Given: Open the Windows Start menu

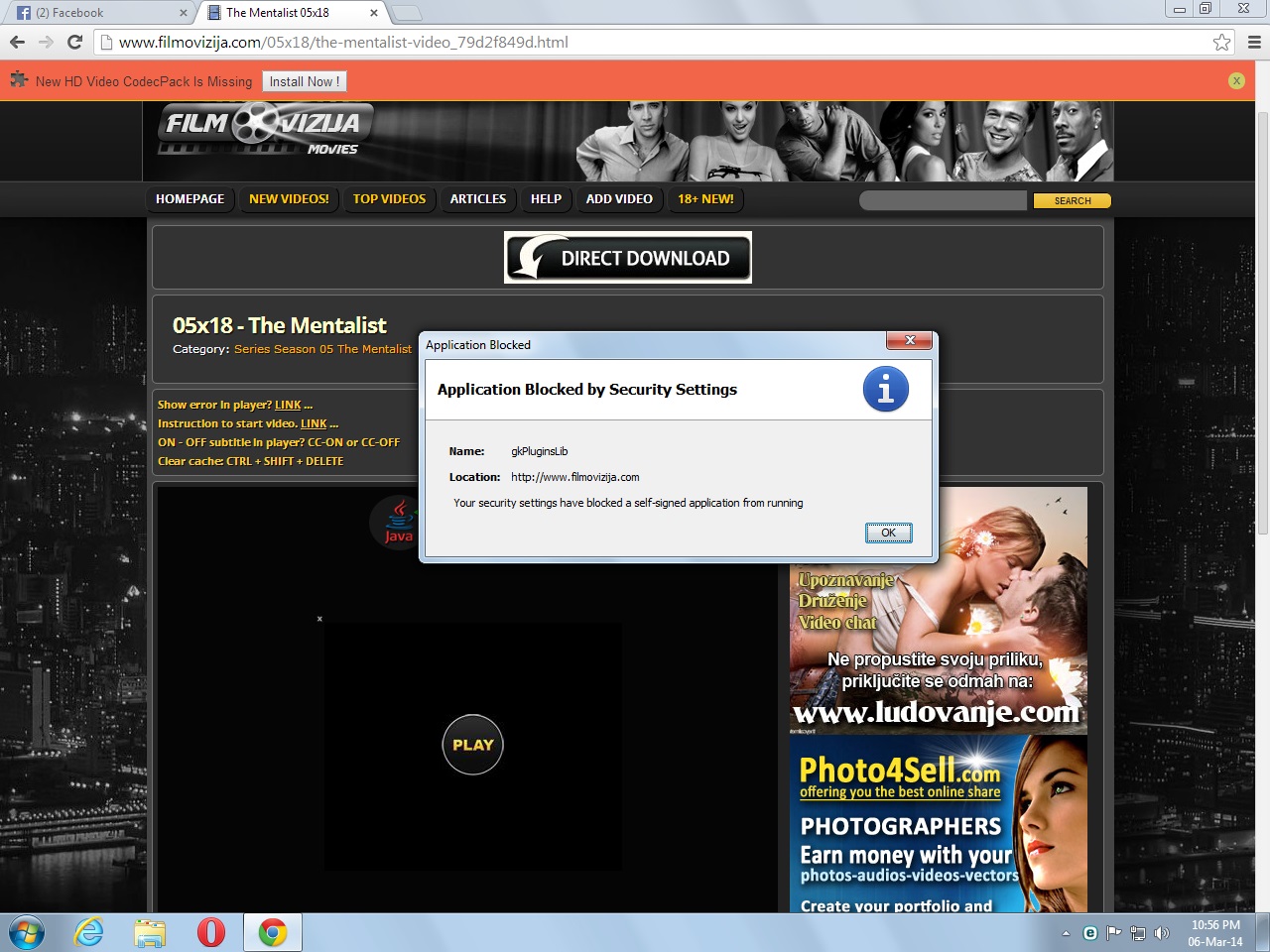Looking at the screenshot, I should (26, 932).
